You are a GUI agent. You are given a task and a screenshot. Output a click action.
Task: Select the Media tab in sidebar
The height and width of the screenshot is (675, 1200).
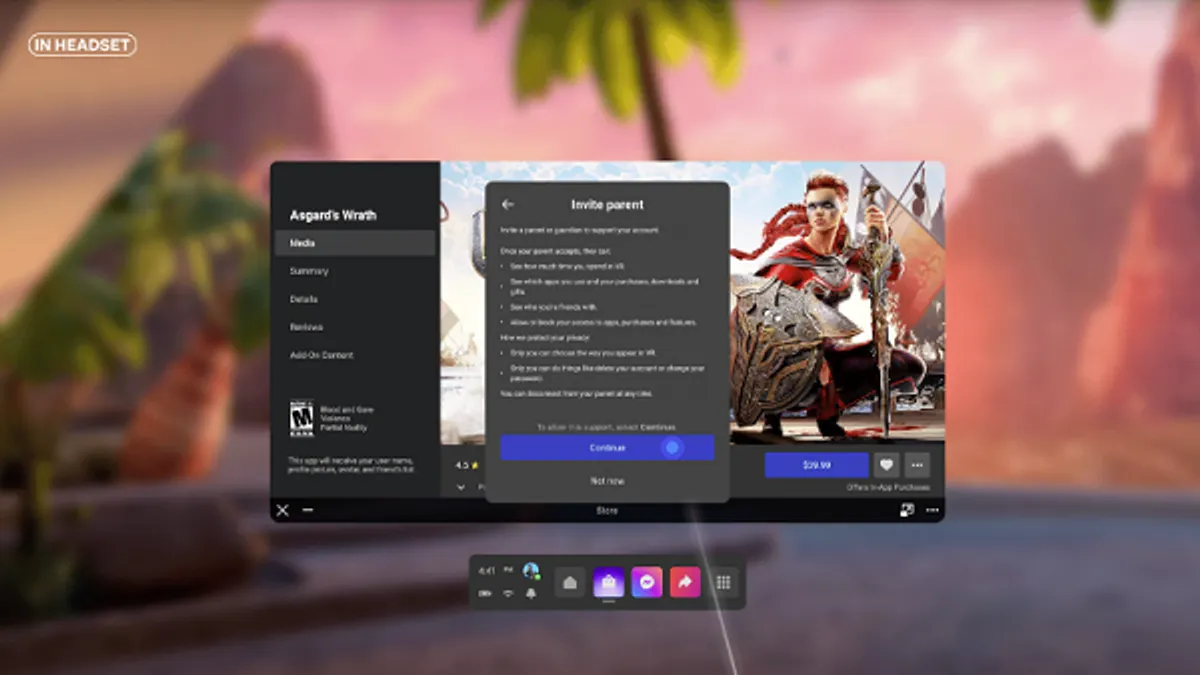pyautogui.click(x=355, y=243)
